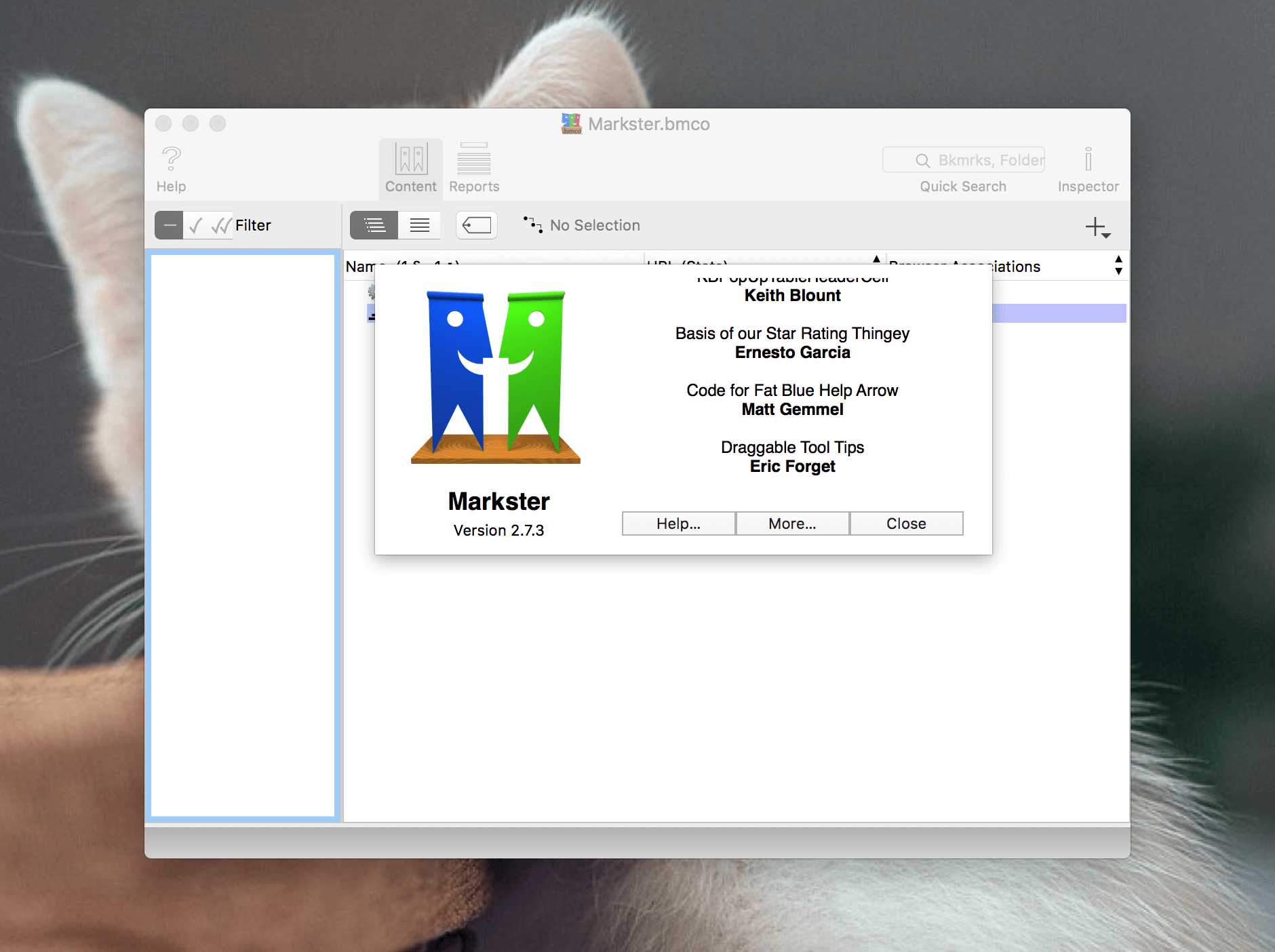Toggle the single checkmark filter
The image size is (1275, 952).
pyautogui.click(x=195, y=225)
